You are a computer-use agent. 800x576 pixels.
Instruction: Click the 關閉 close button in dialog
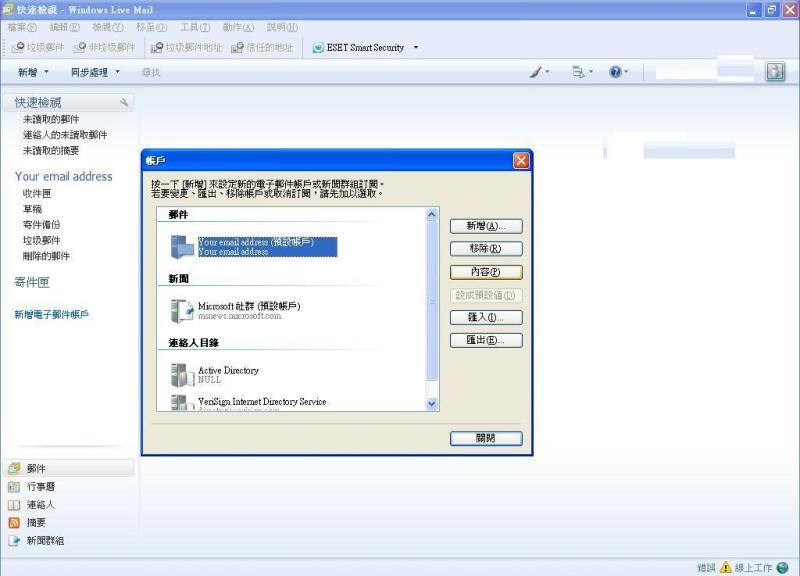[x=486, y=438]
